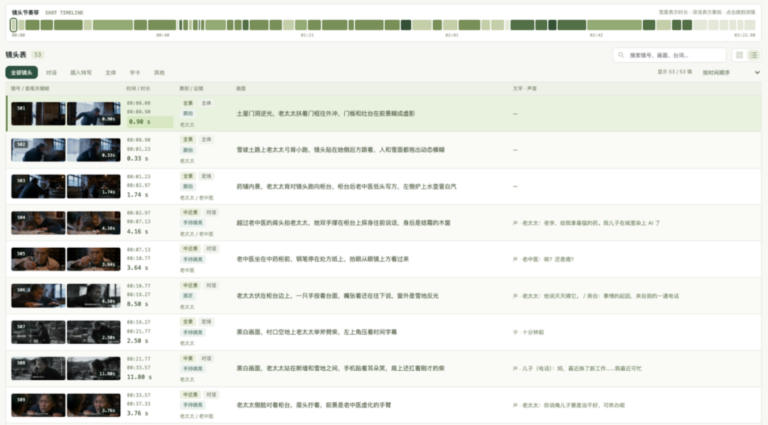
Task: Click the dialogue text in shot 504 row
Action: (586, 223)
